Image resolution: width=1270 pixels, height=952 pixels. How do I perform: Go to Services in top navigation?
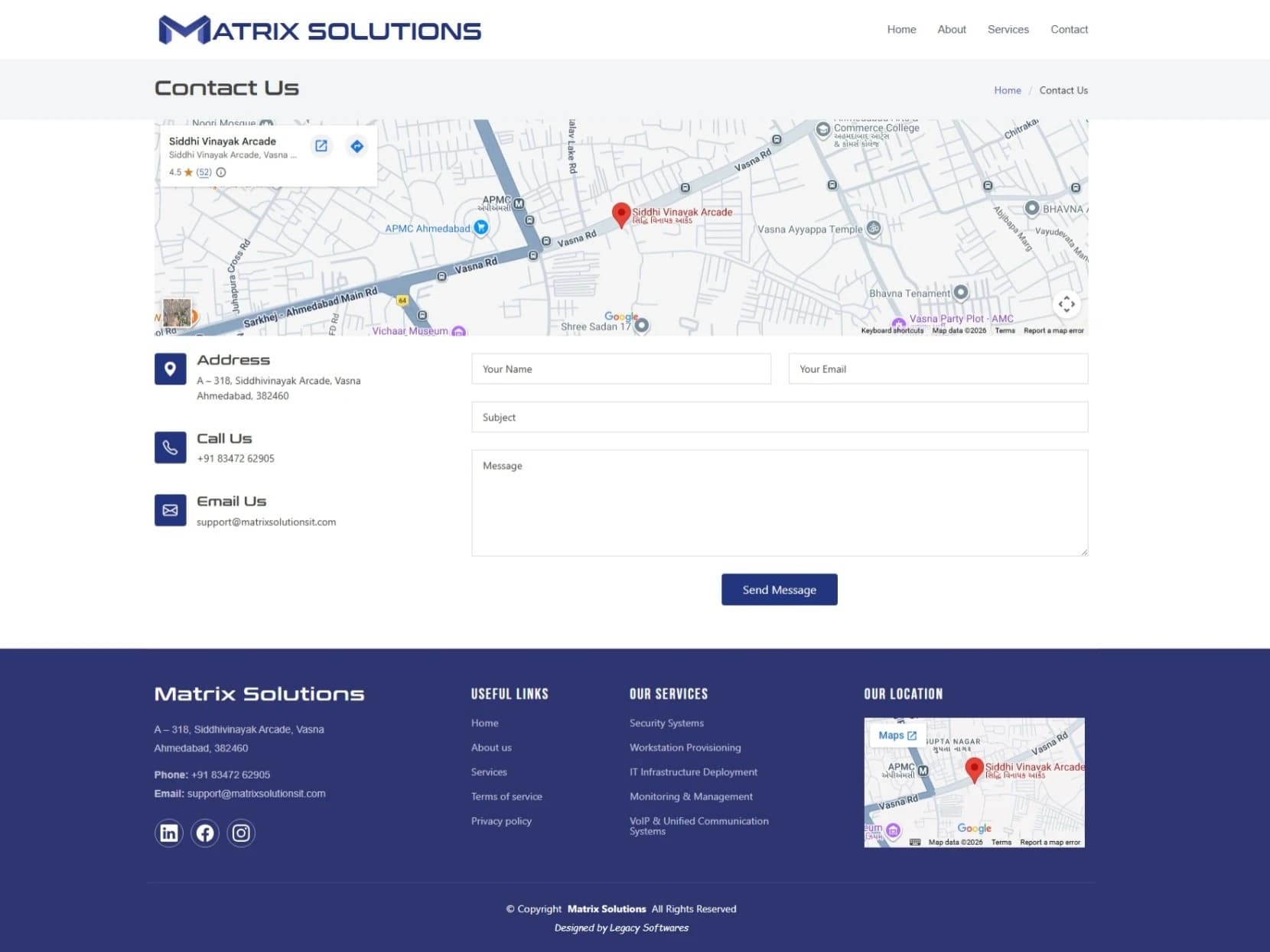(1008, 30)
